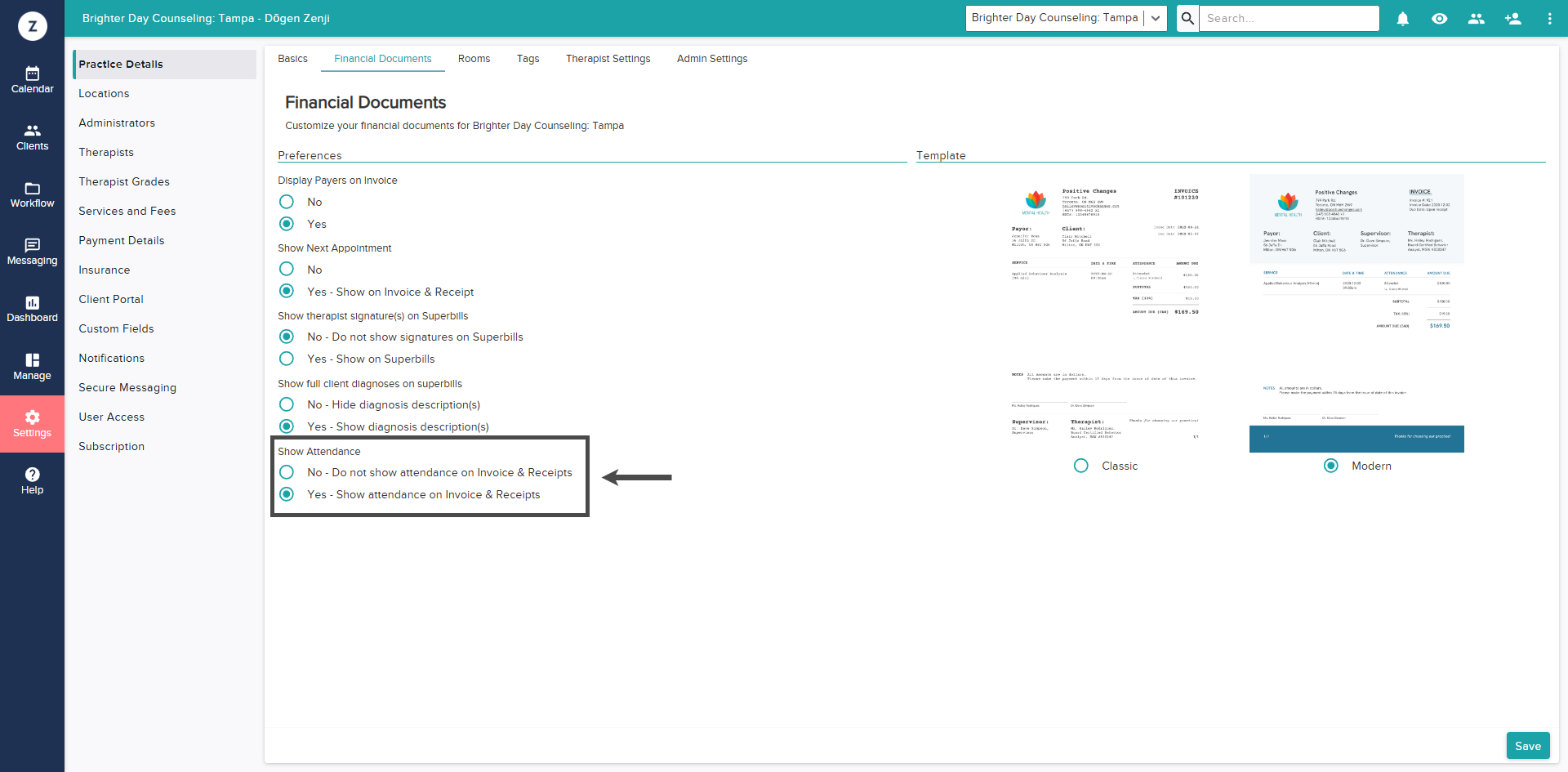Open Custom Fields settings
This screenshot has height=772, width=1568.
tap(164, 329)
